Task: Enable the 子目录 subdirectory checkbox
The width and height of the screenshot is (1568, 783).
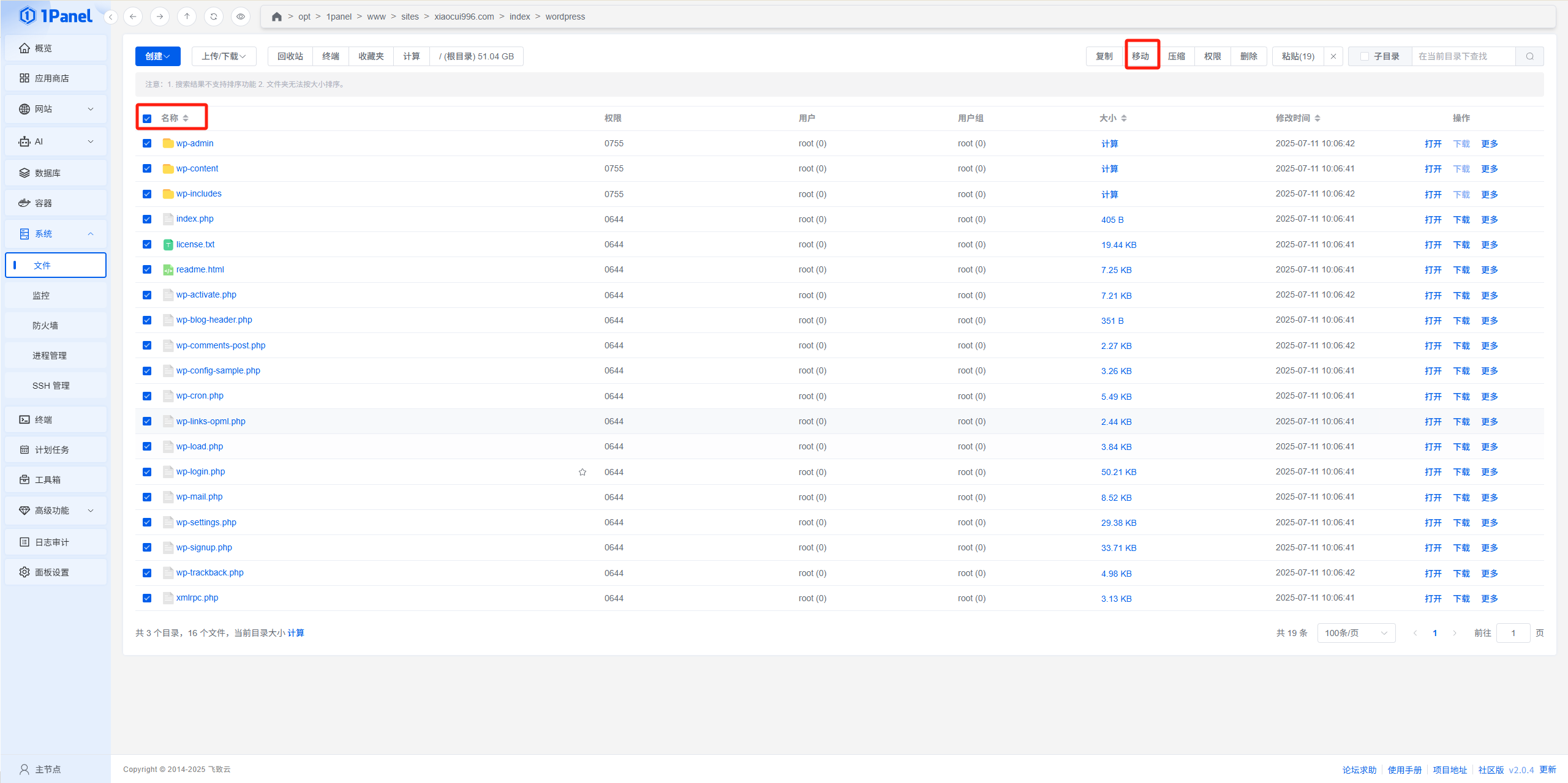Action: tap(1365, 56)
